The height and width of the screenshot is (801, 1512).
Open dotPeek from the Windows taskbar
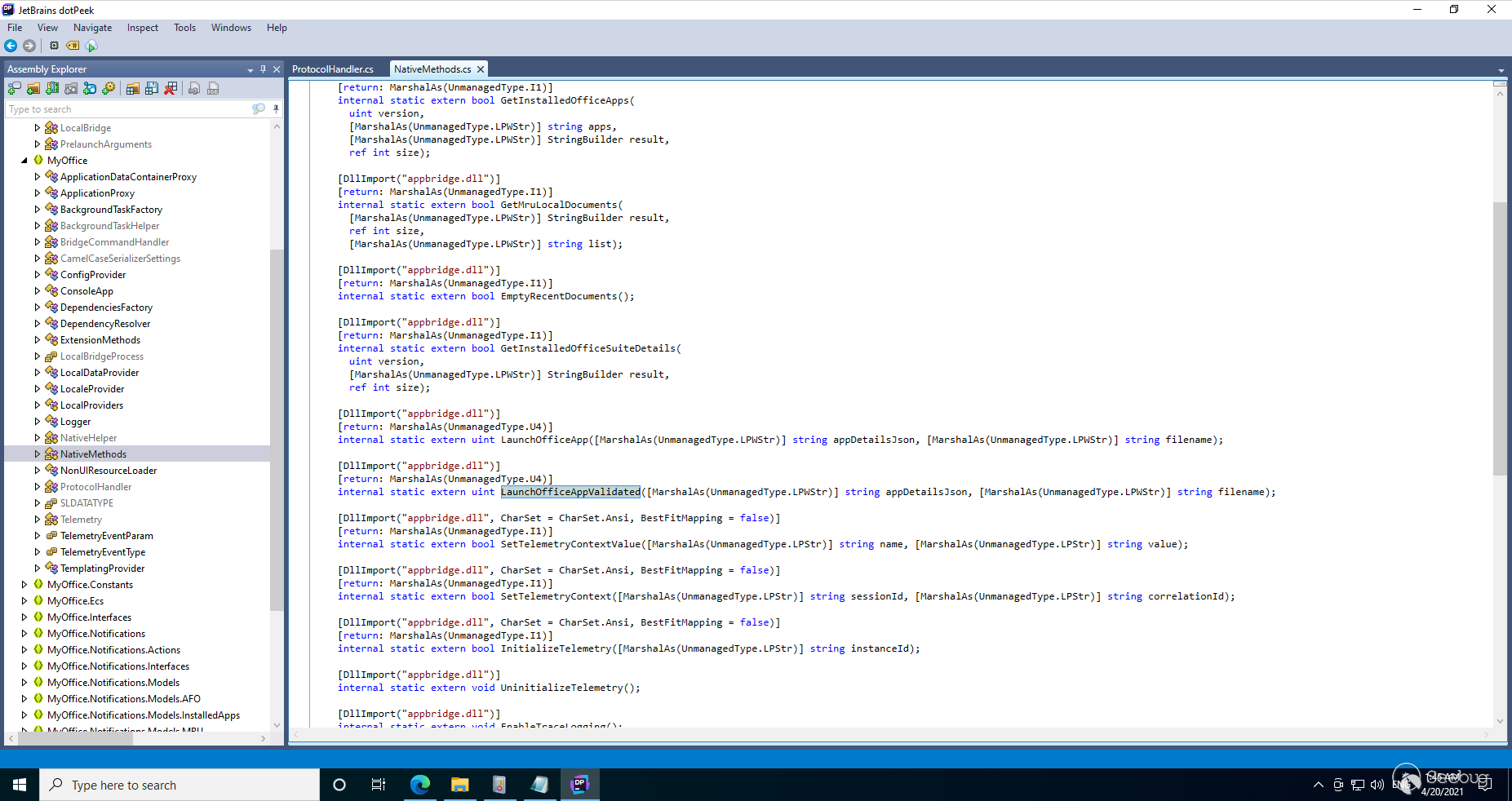click(579, 785)
